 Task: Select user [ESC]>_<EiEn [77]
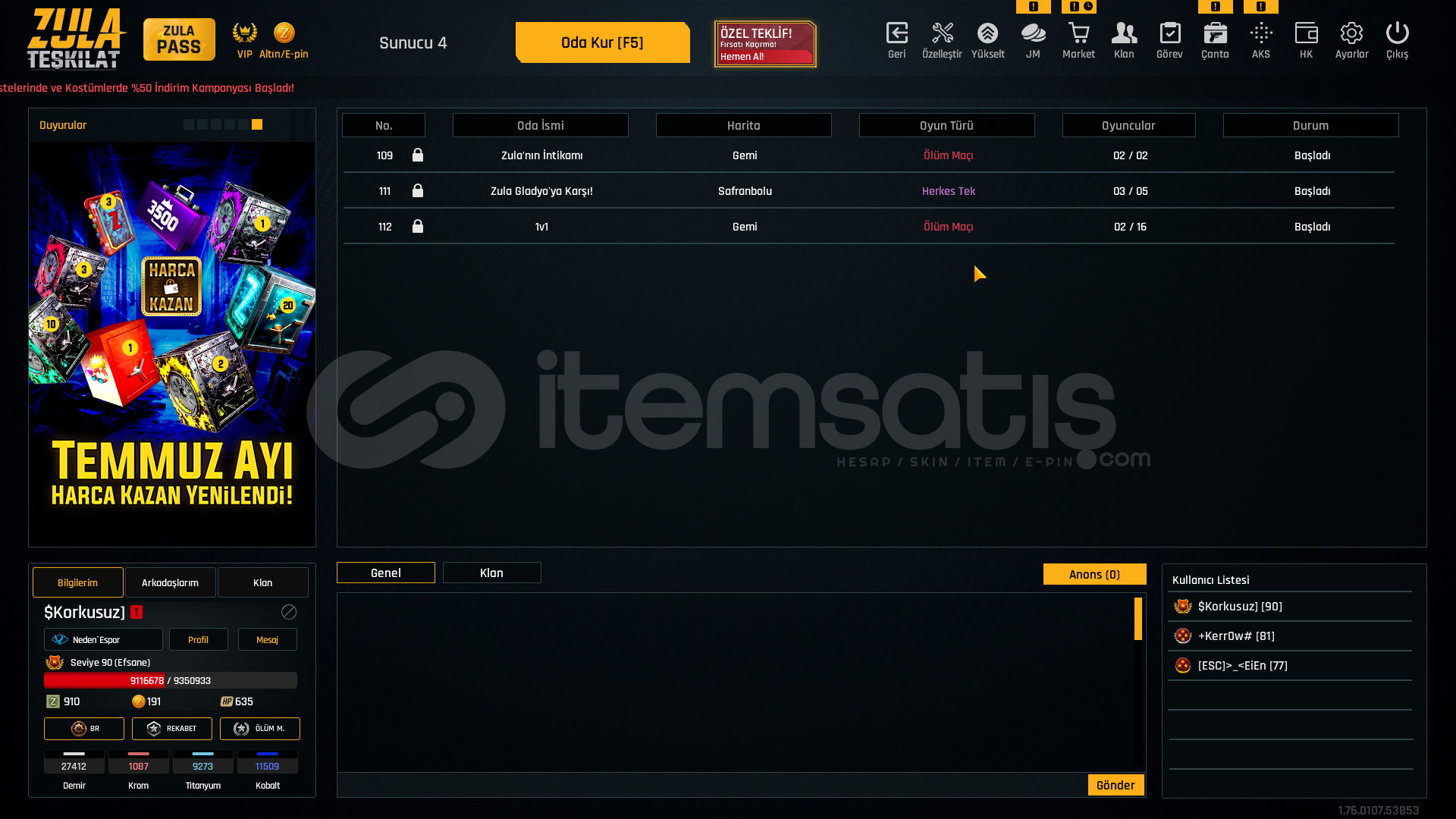pos(1290,665)
